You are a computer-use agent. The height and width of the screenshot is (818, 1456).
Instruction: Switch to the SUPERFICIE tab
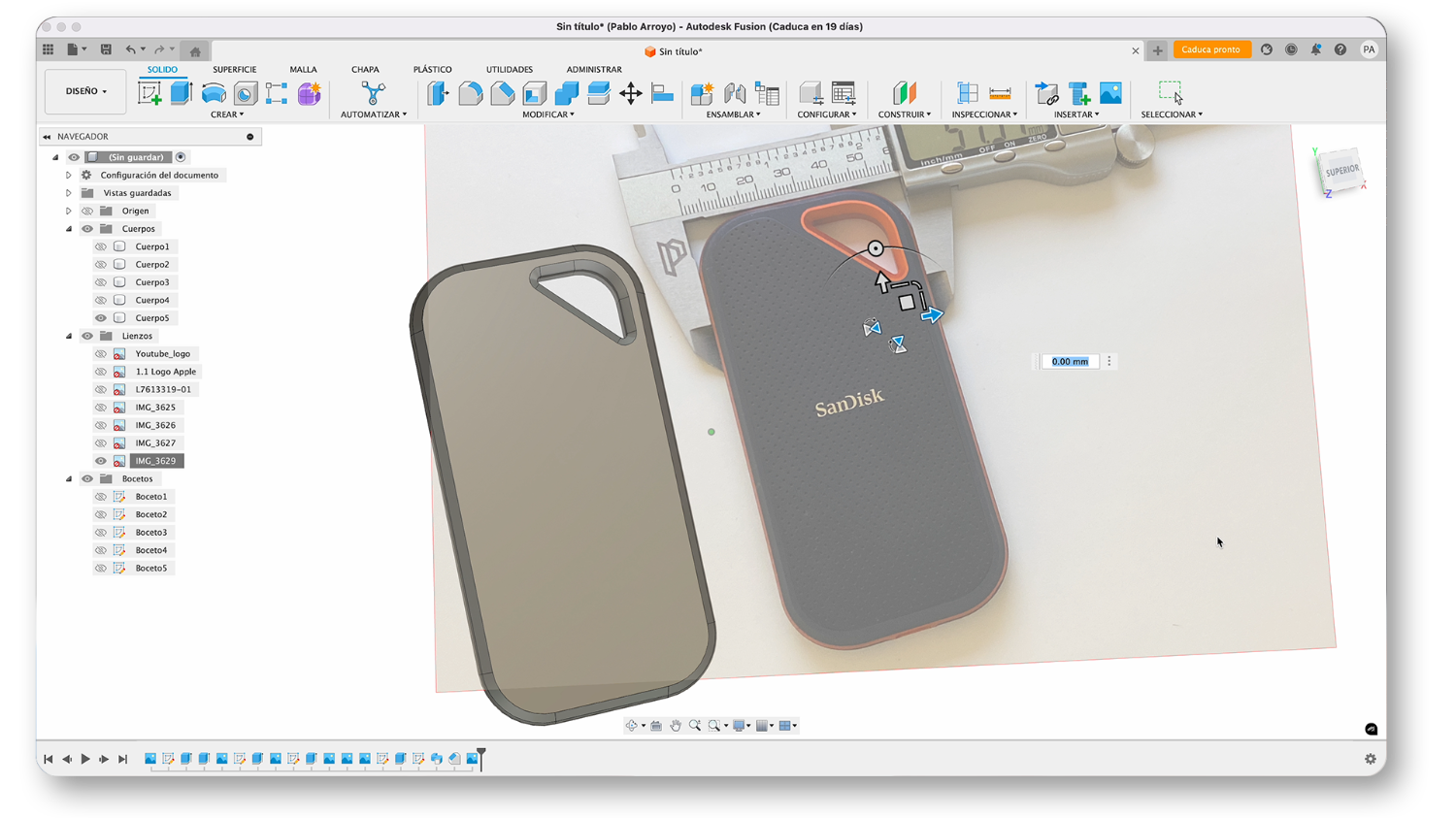pyautogui.click(x=235, y=70)
